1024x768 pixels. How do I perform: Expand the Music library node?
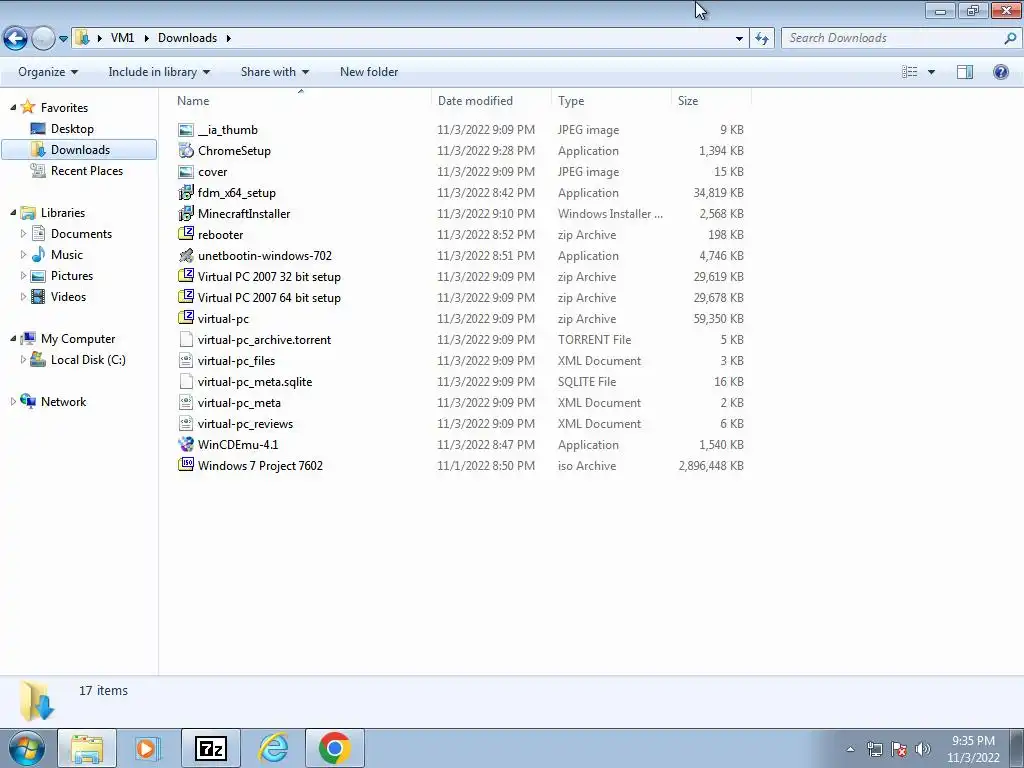click(24, 255)
